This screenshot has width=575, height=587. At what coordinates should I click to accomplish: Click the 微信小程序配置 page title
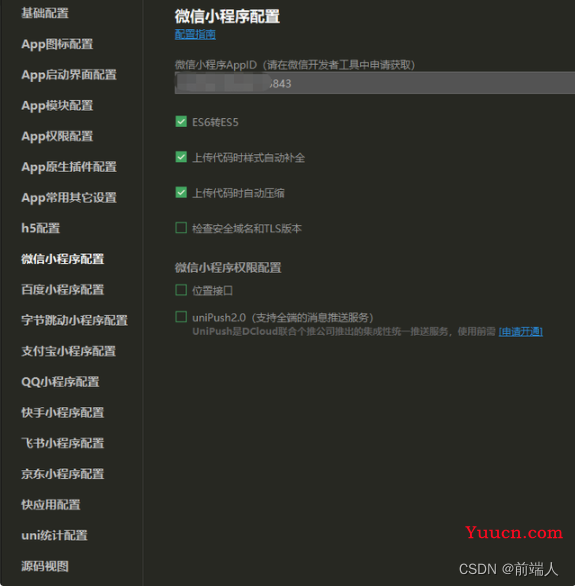pos(227,16)
